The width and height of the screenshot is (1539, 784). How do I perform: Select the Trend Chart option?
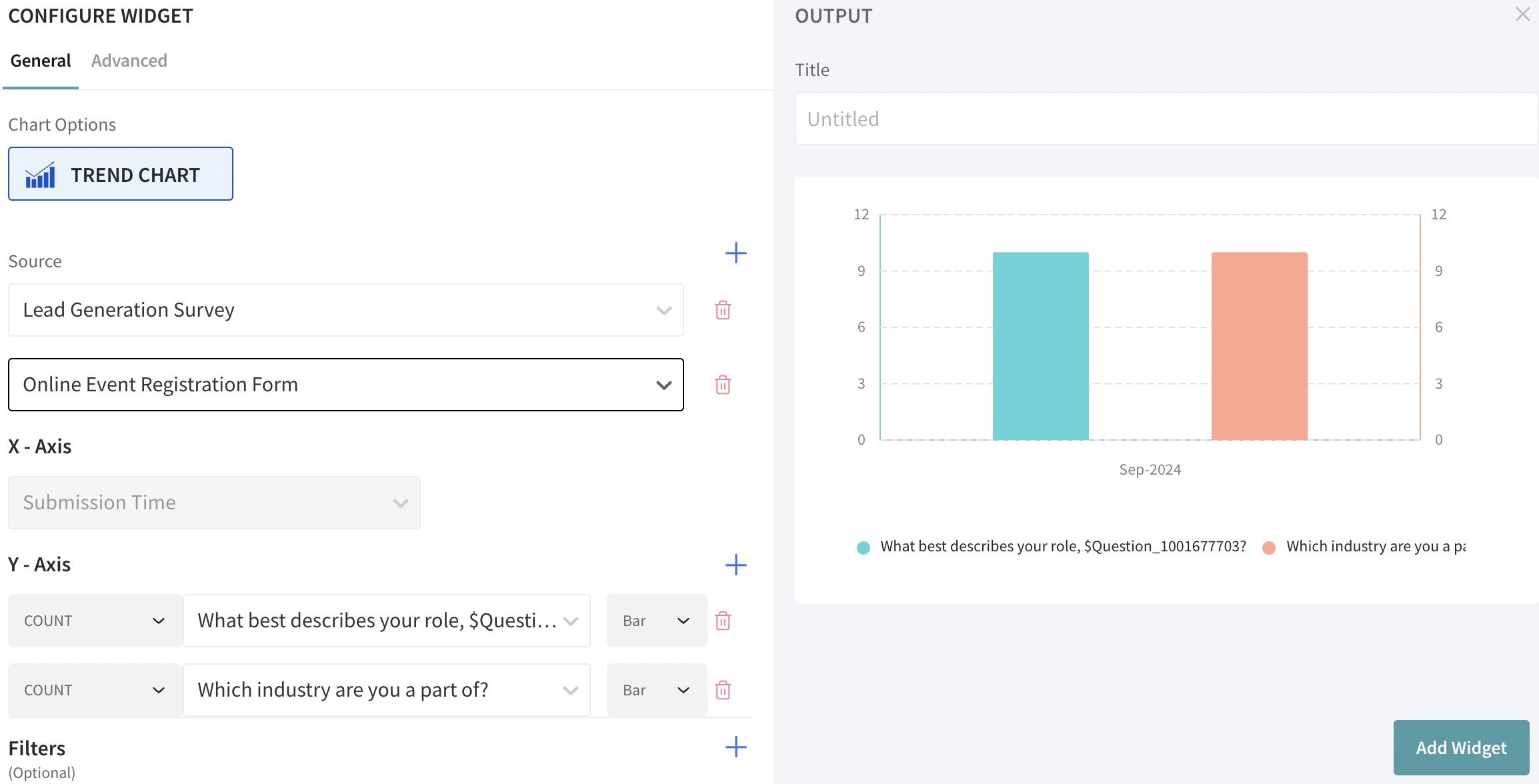click(121, 174)
